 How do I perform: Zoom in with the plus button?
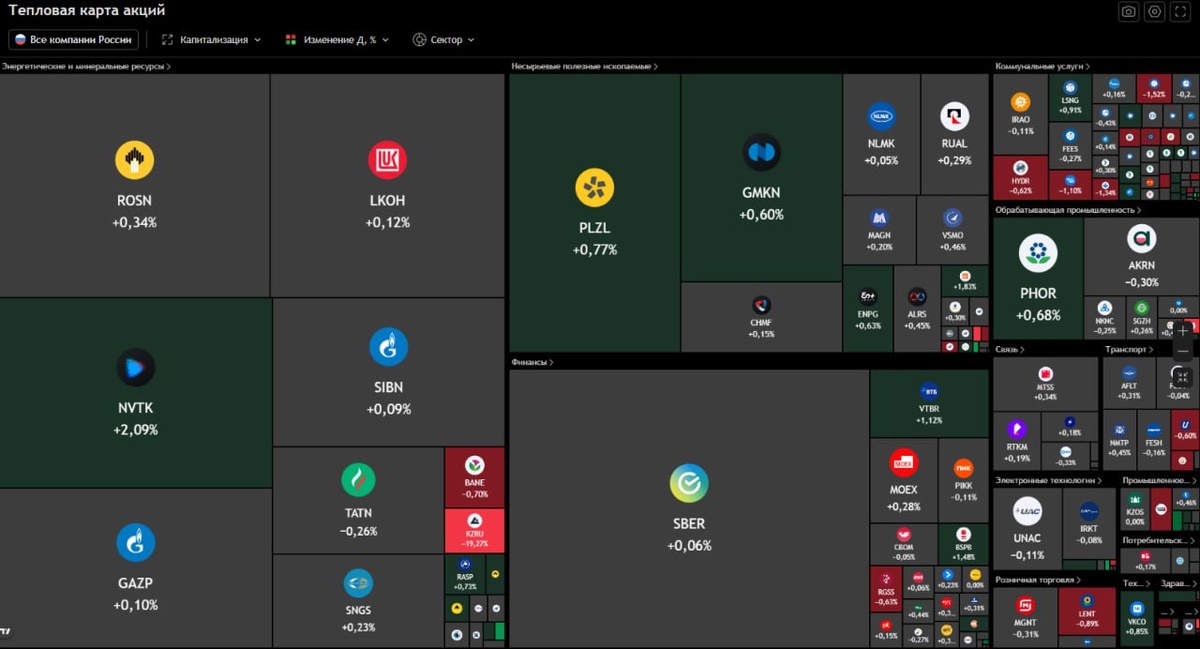(x=1183, y=330)
